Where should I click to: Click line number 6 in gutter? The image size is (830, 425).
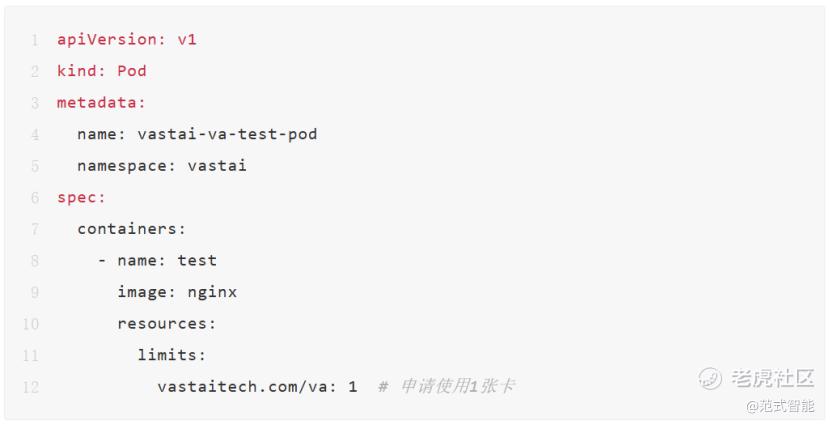coord(35,198)
